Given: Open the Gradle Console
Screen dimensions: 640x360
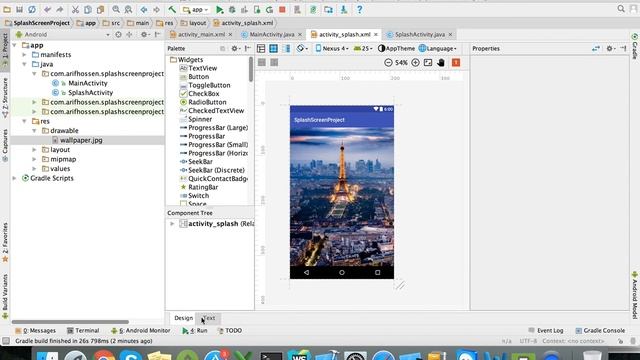Looking at the screenshot, I should tap(600, 331).
